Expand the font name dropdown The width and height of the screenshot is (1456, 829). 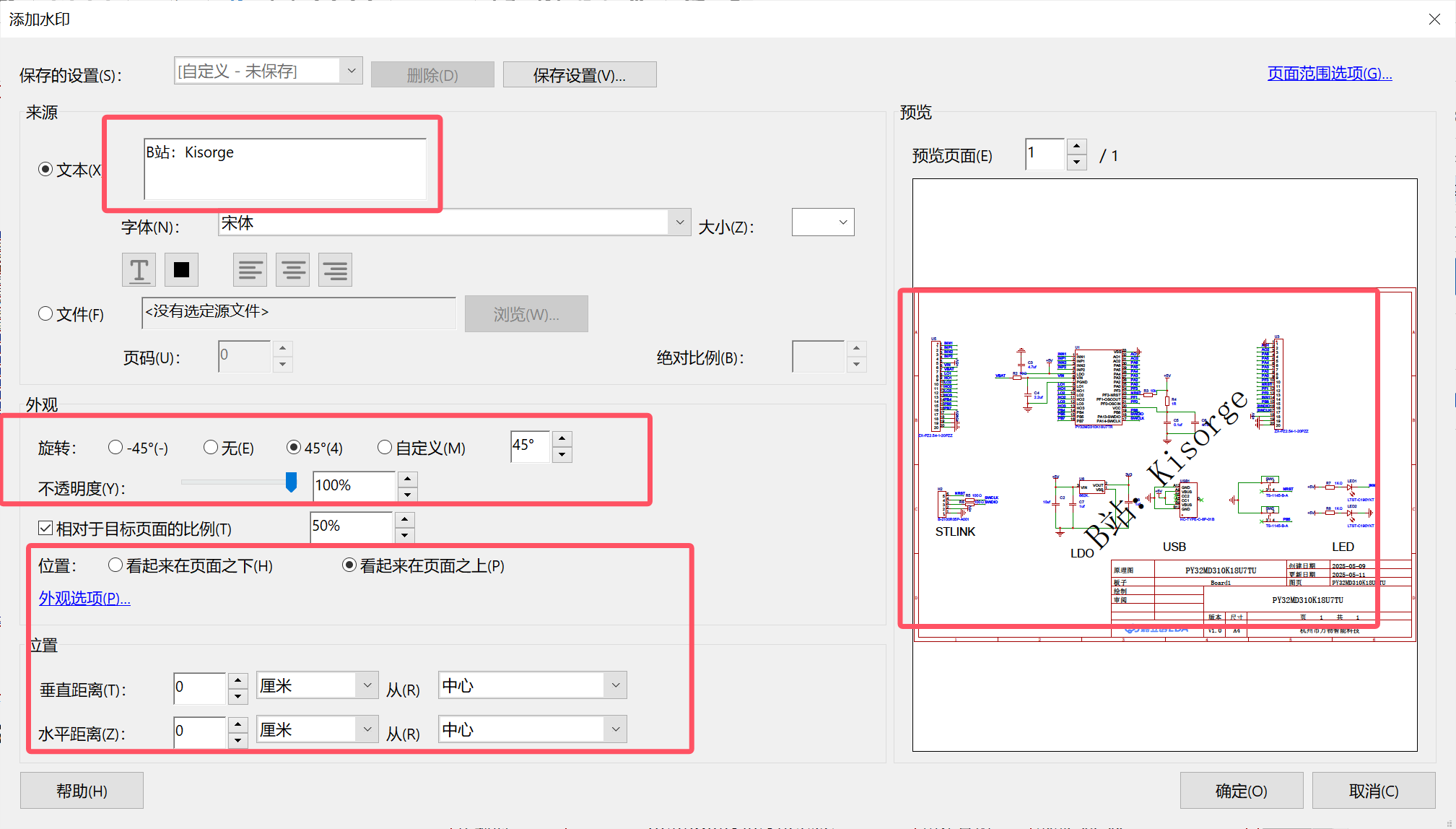pyautogui.click(x=679, y=223)
